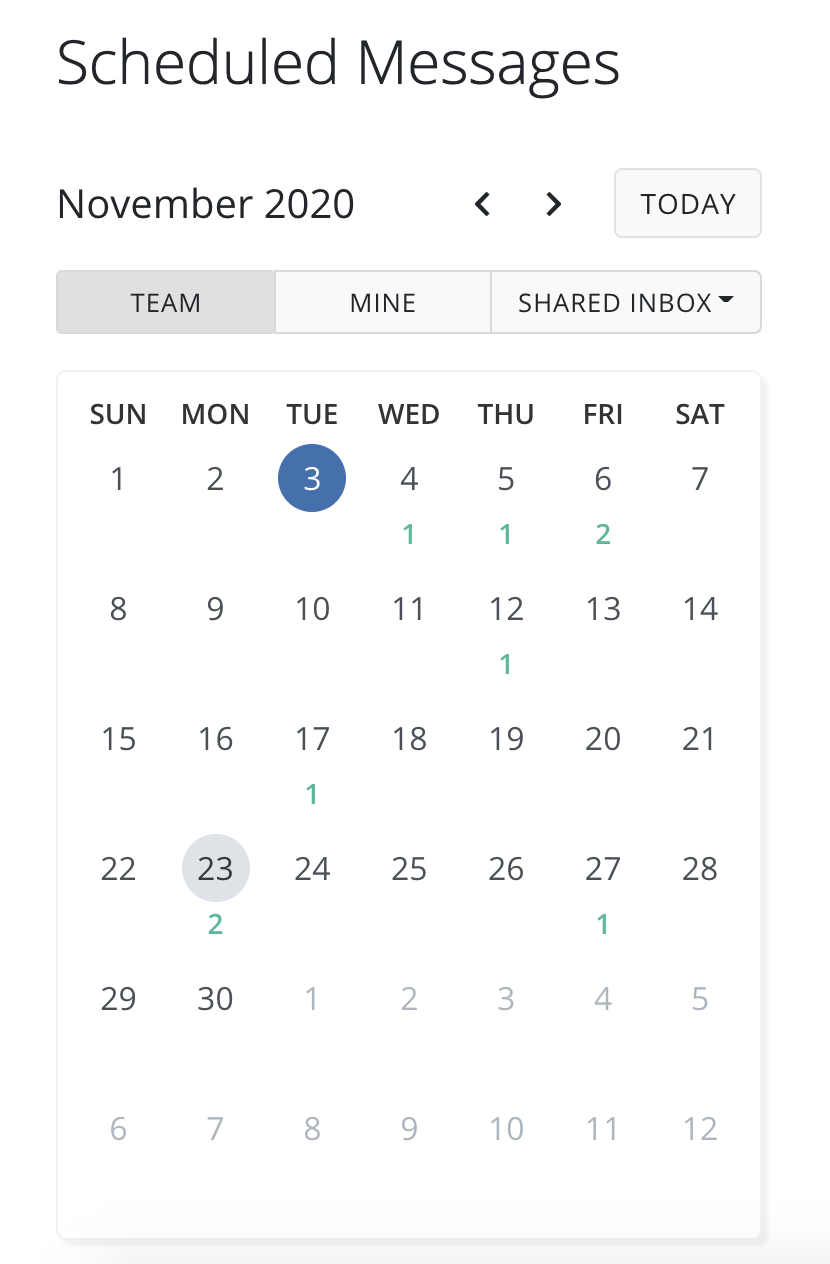Pick November 12 on the calendar

(506, 609)
